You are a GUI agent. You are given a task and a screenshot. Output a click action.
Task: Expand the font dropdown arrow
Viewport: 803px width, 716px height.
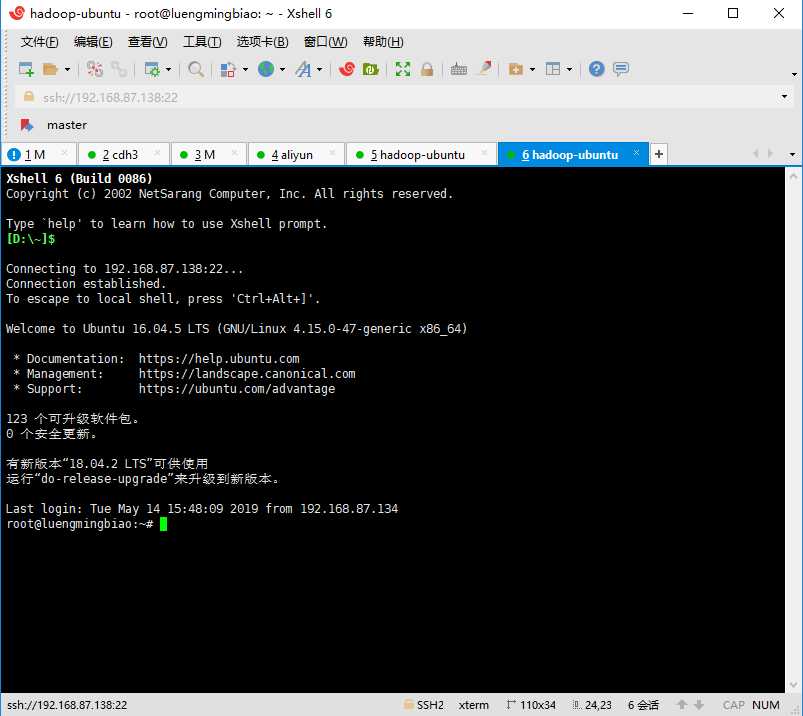[320, 69]
